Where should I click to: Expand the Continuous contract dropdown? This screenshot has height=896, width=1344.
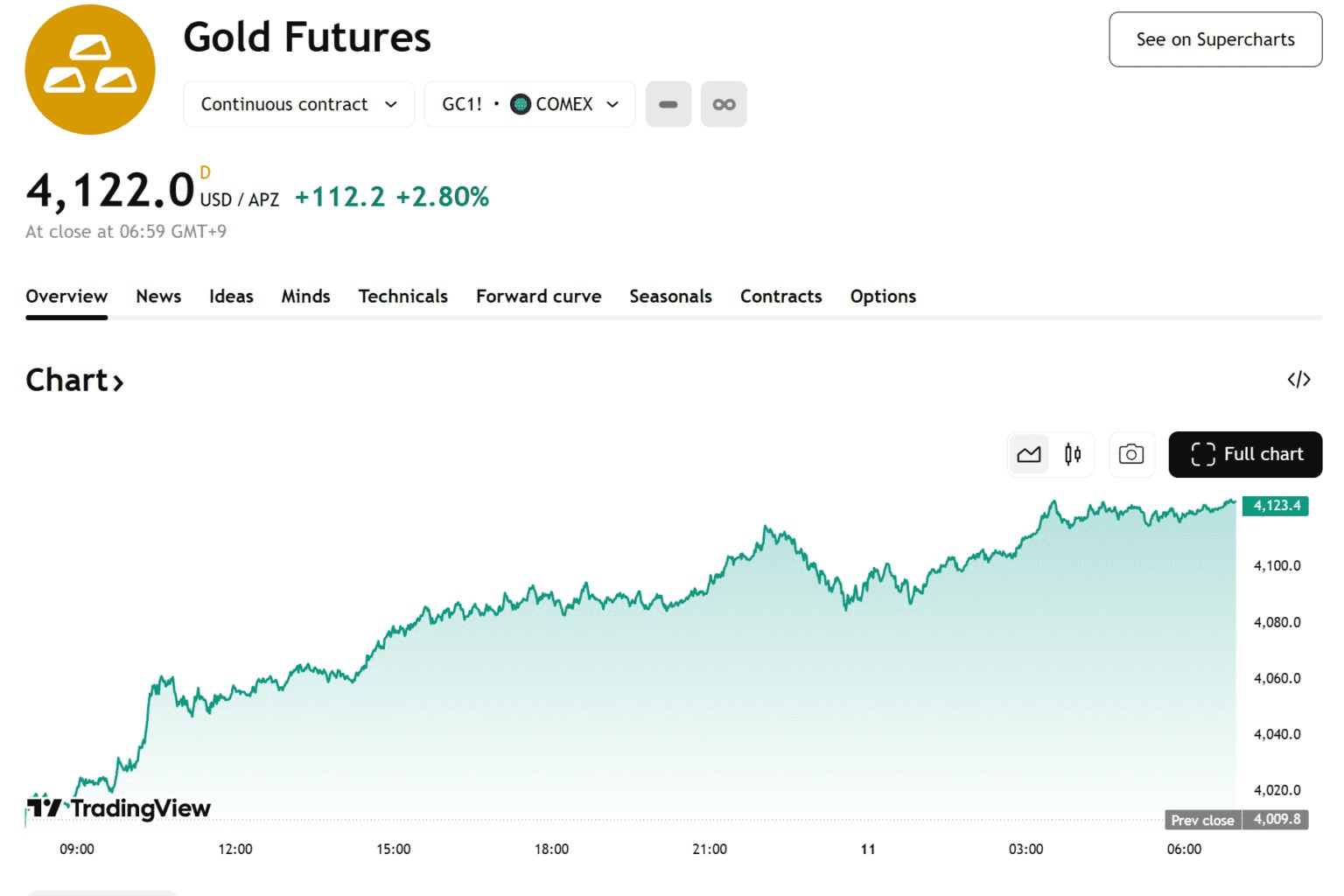pos(298,104)
